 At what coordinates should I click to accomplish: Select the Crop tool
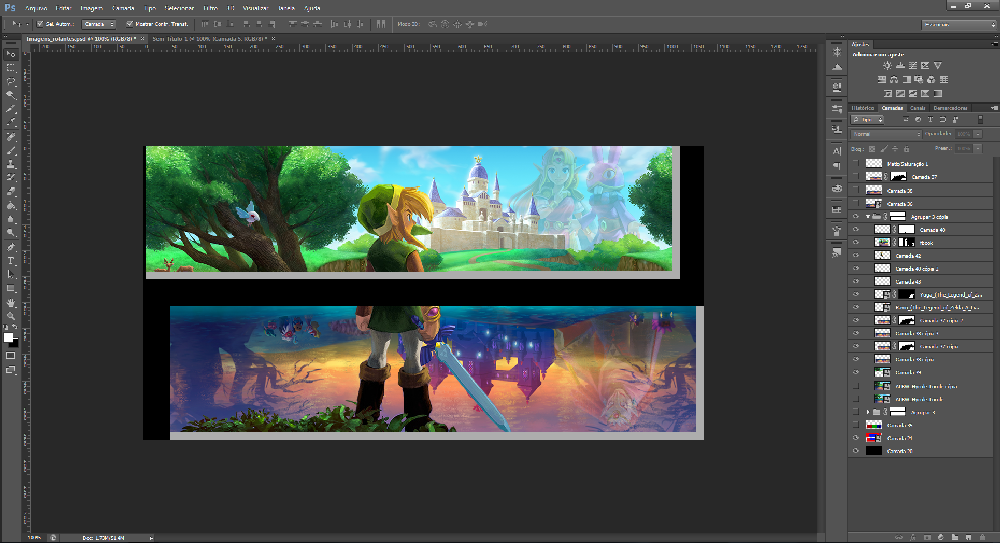(x=11, y=109)
